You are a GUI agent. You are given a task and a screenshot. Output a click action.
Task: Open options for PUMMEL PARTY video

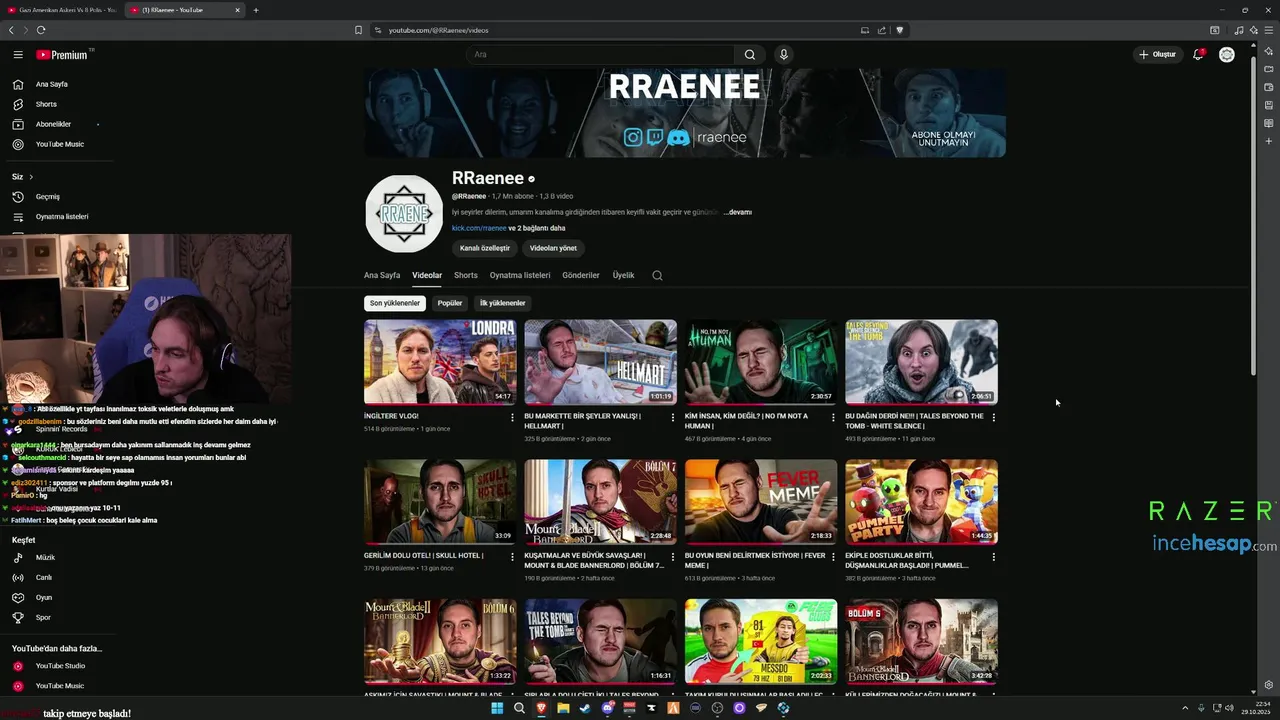[x=993, y=557]
